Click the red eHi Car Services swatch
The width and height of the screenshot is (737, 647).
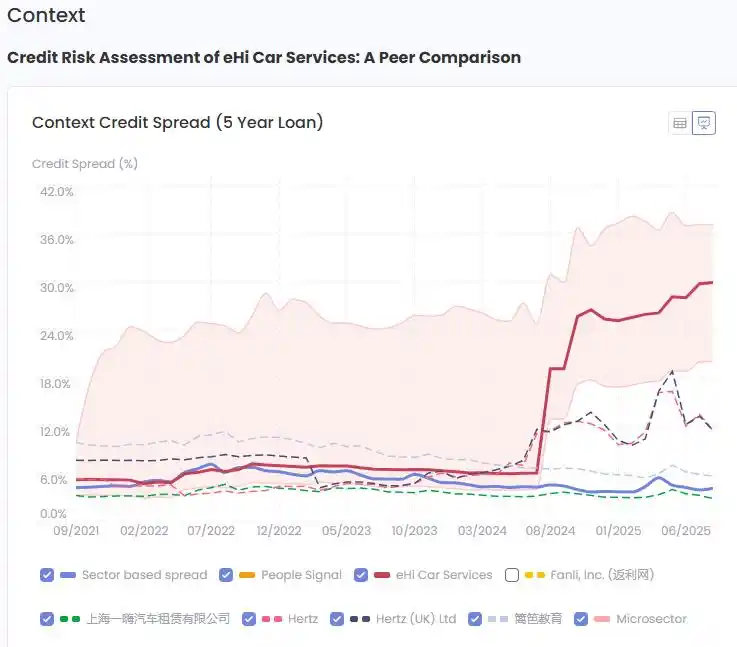pos(382,575)
